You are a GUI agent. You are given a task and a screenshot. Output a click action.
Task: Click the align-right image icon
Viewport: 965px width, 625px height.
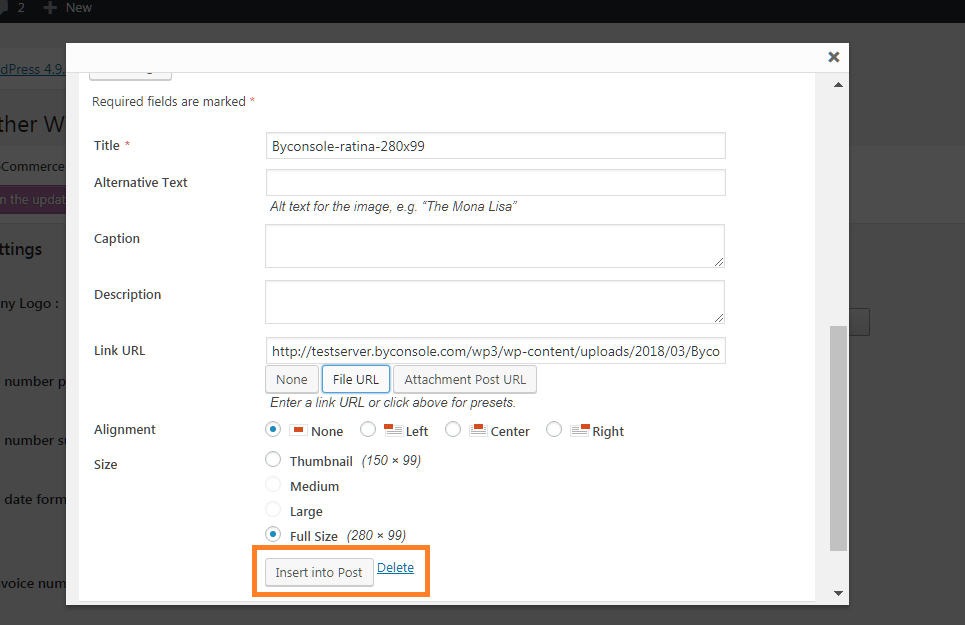(x=580, y=430)
